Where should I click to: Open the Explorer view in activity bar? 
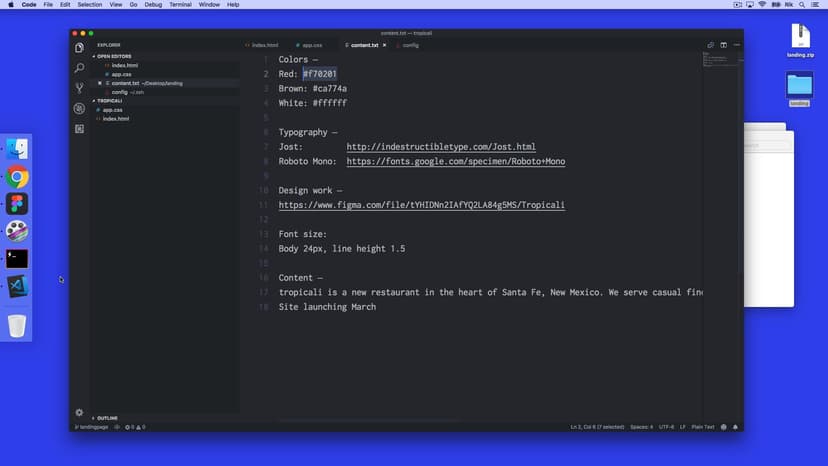coord(79,47)
